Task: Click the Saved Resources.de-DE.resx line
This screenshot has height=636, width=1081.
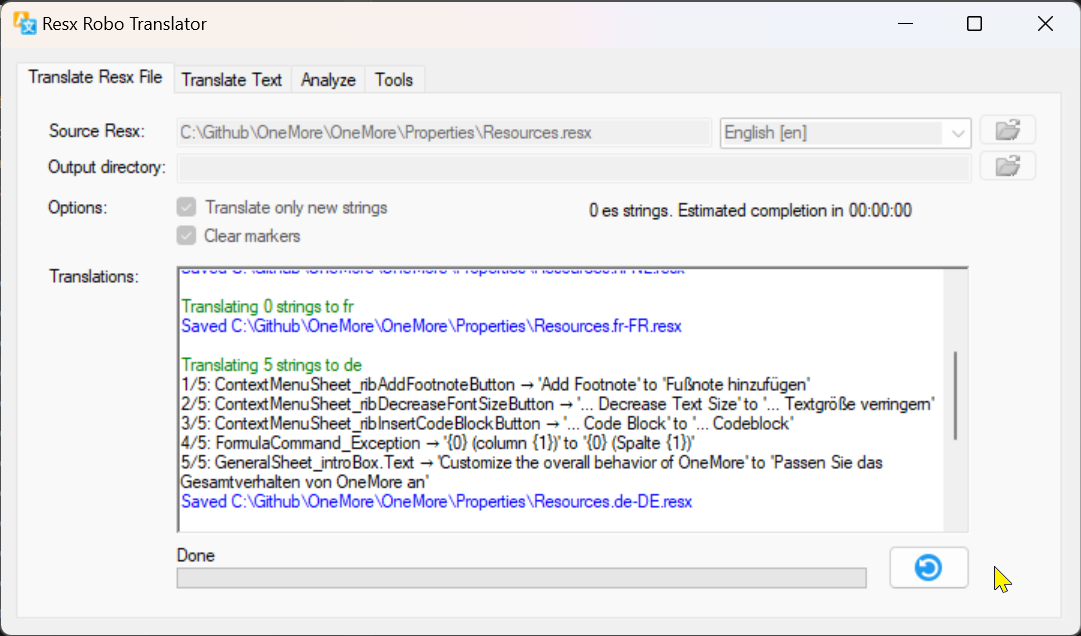Action: (x=436, y=502)
